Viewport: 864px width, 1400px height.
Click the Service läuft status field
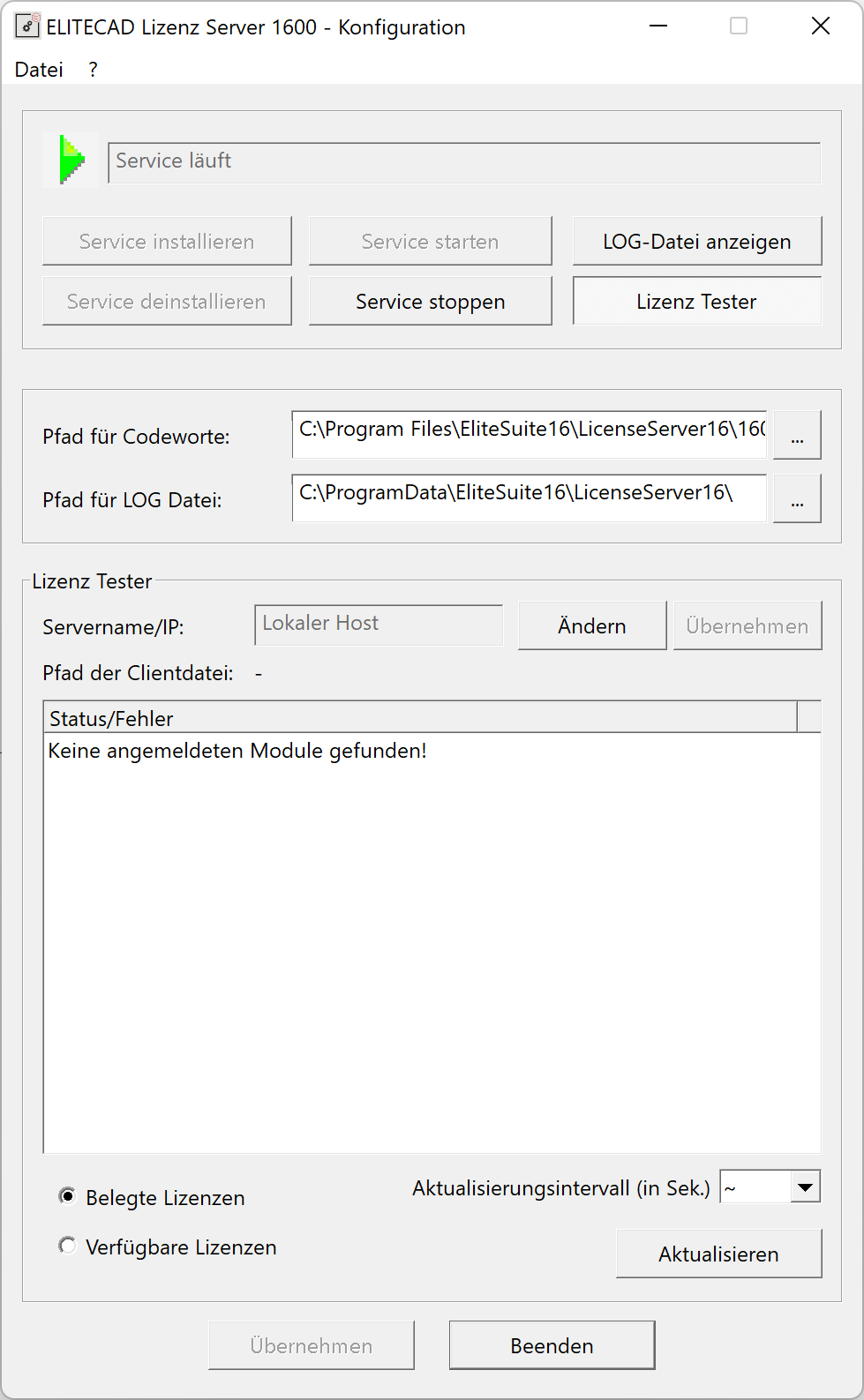click(464, 162)
